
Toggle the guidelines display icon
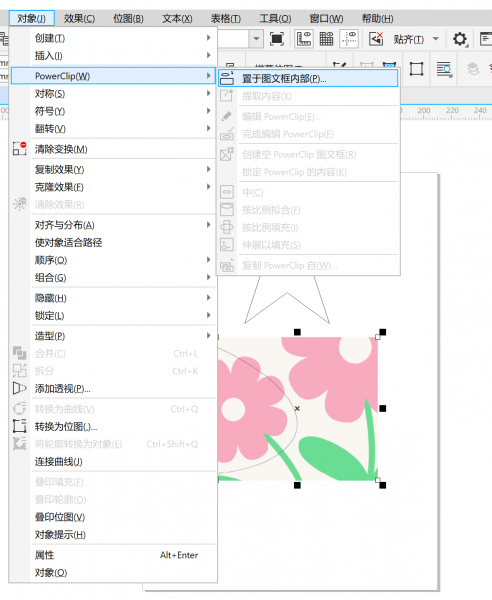349,39
